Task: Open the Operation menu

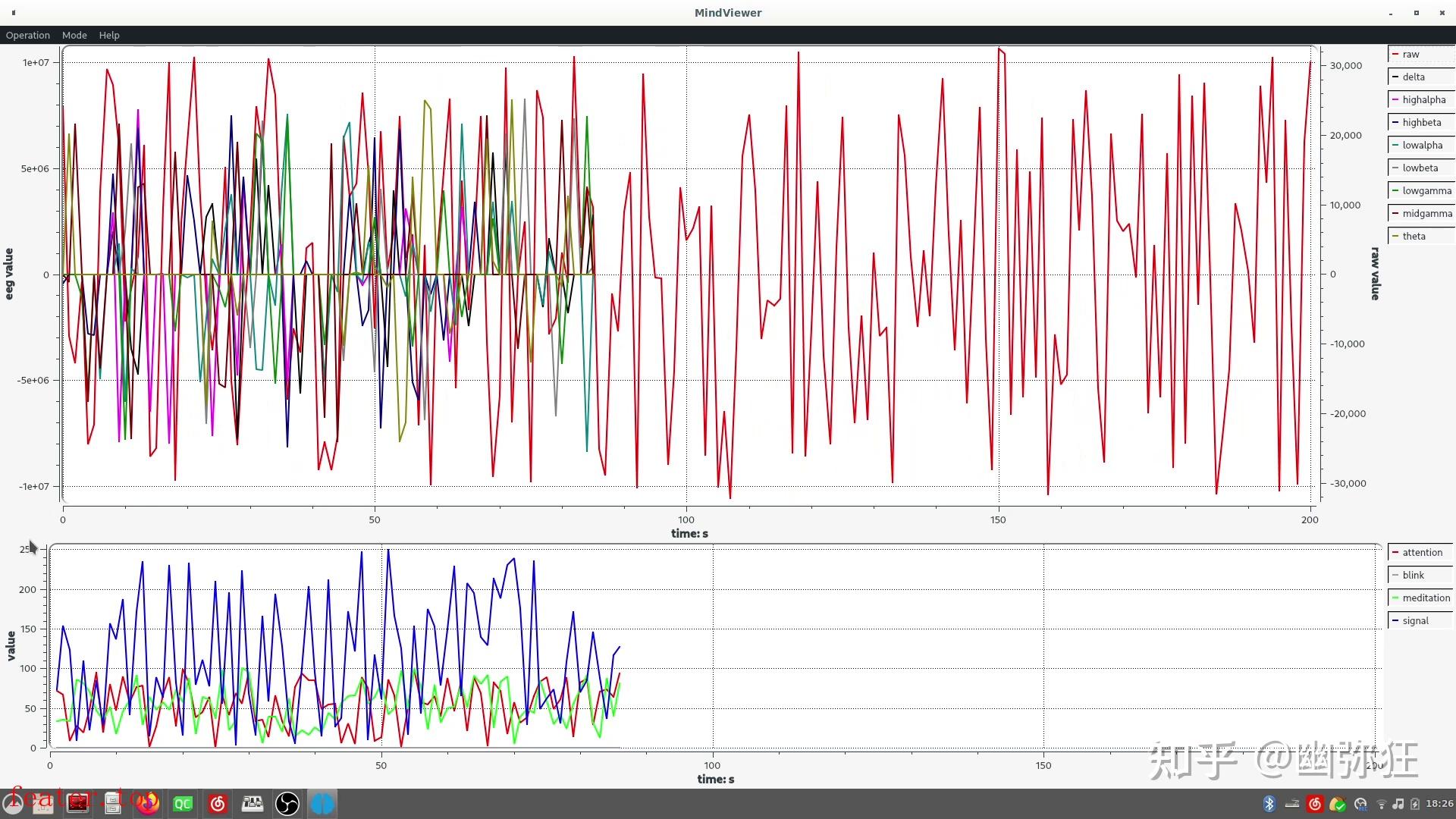Action: click(x=27, y=35)
